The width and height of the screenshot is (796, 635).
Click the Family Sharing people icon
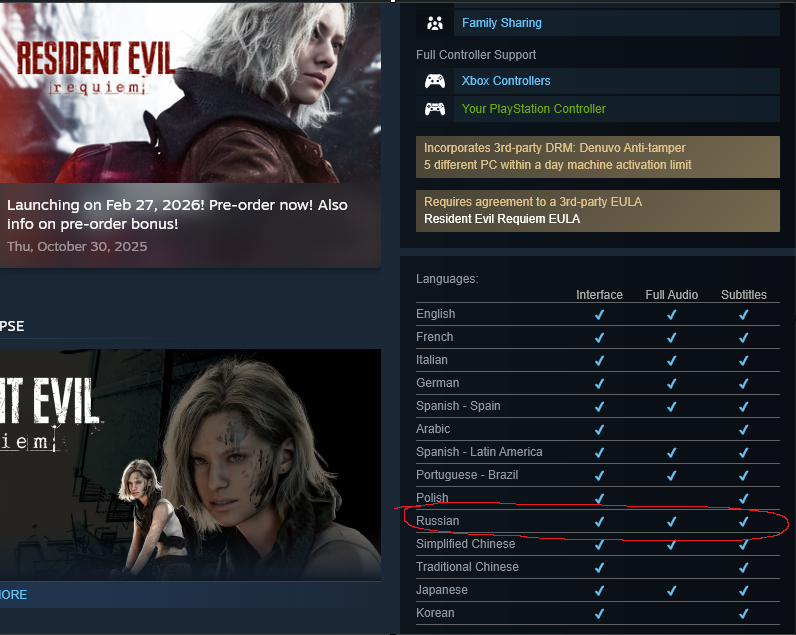pos(435,23)
